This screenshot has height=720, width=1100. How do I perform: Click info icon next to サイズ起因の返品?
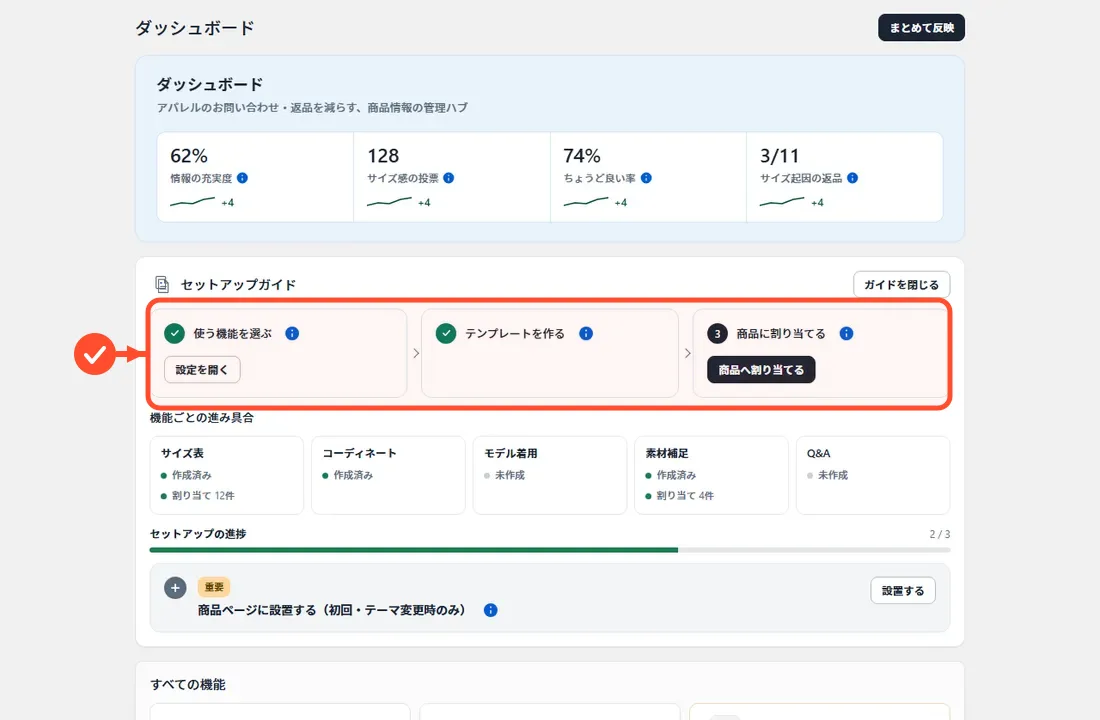click(852, 178)
